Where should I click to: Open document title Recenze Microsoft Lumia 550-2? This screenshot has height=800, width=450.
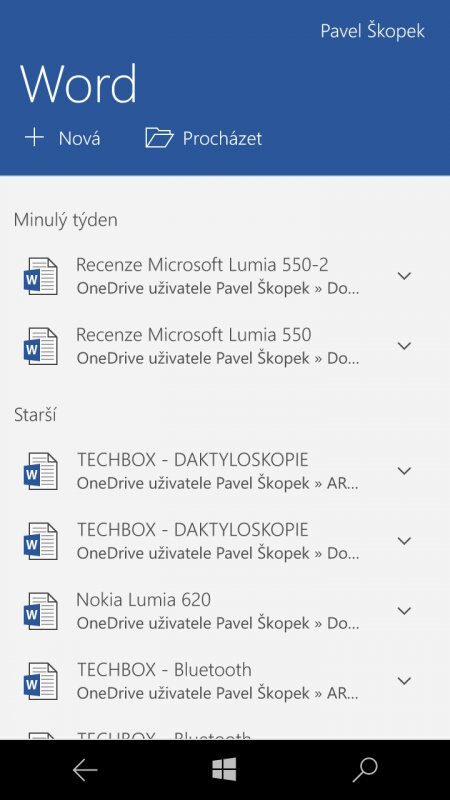202,265
